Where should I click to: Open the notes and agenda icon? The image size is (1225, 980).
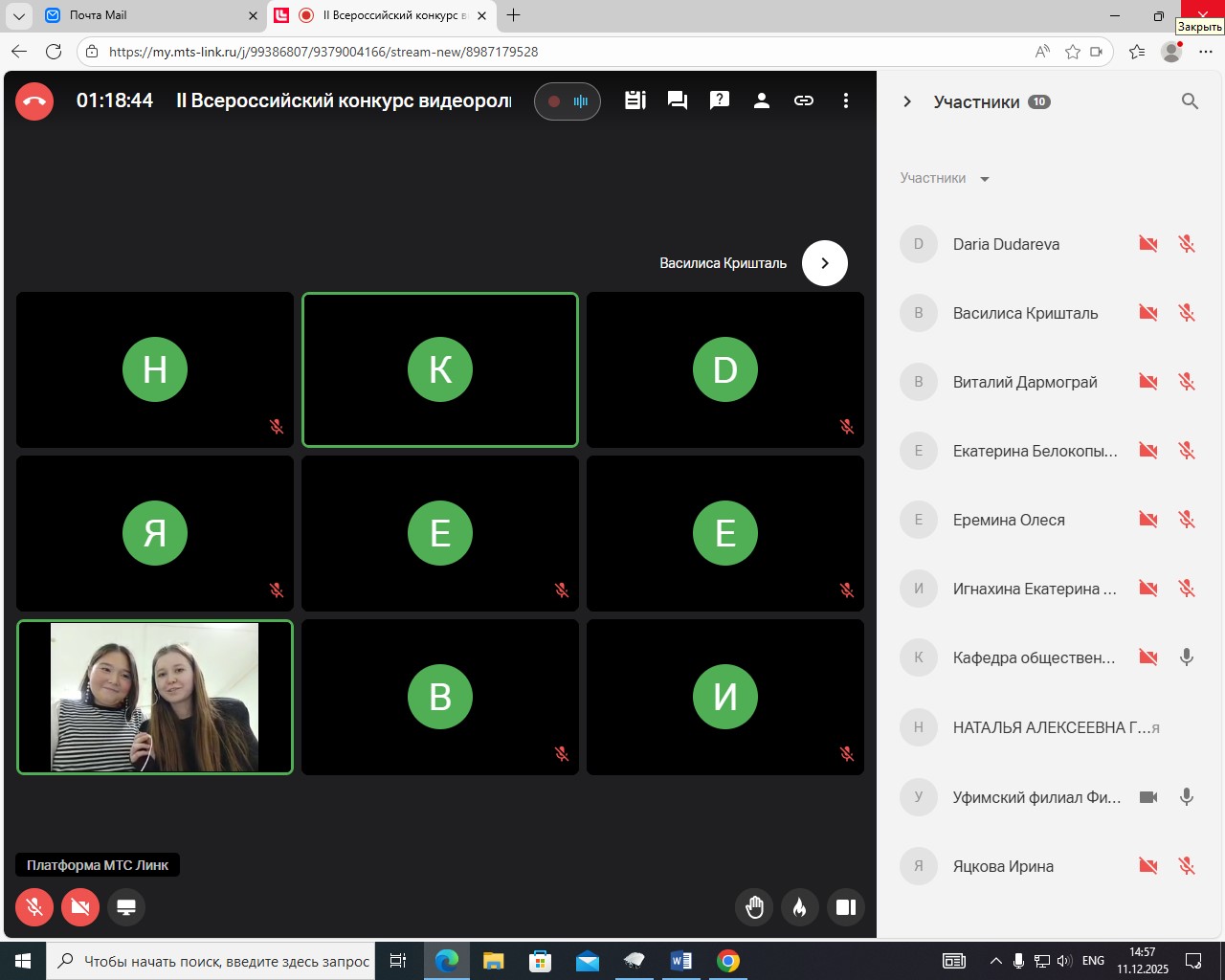[635, 100]
